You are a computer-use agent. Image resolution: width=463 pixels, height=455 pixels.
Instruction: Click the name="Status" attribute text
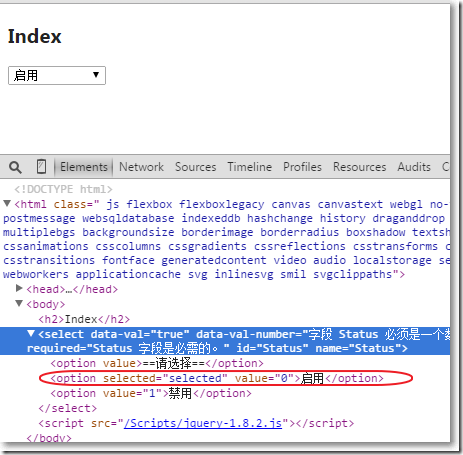[x=358, y=348]
